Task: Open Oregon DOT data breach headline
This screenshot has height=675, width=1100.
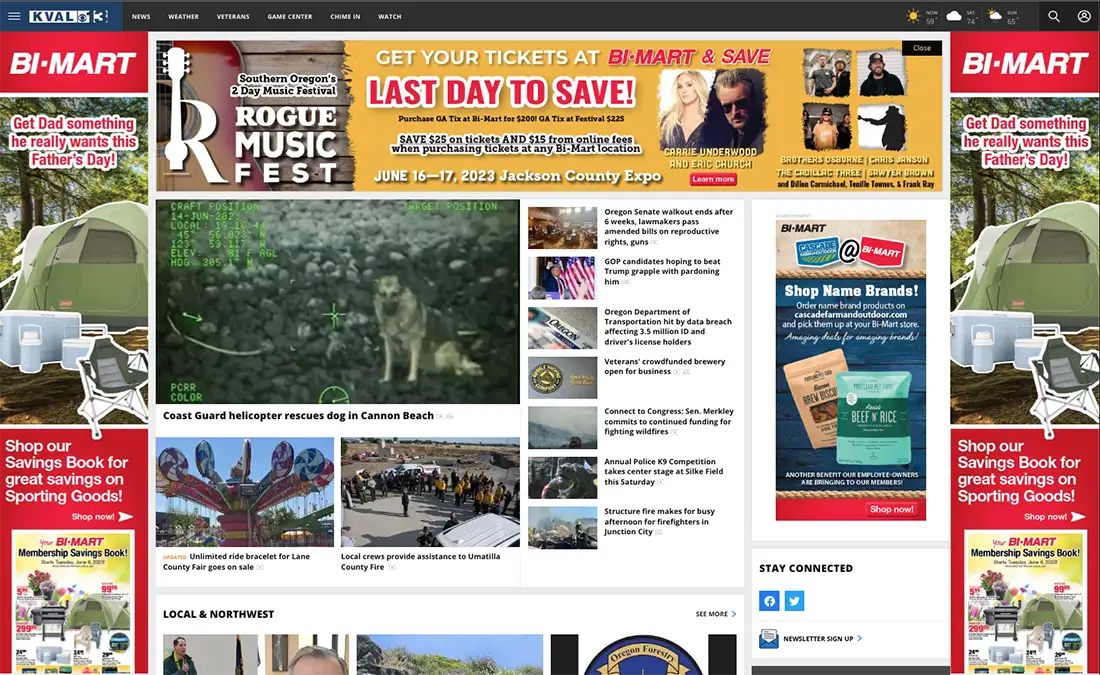Action: tap(668, 327)
